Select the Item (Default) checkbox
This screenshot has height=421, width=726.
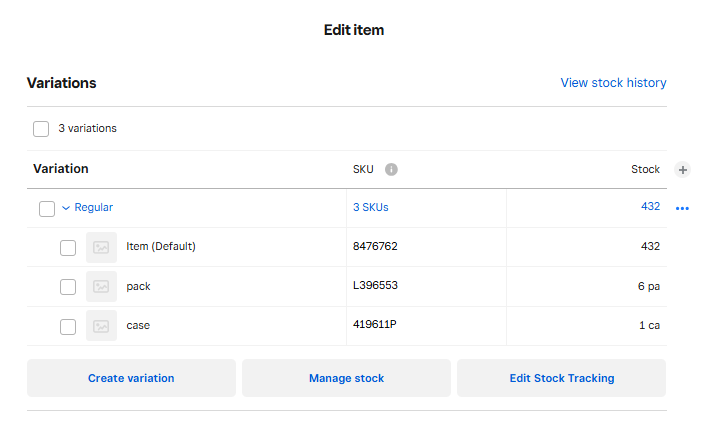(68, 247)
